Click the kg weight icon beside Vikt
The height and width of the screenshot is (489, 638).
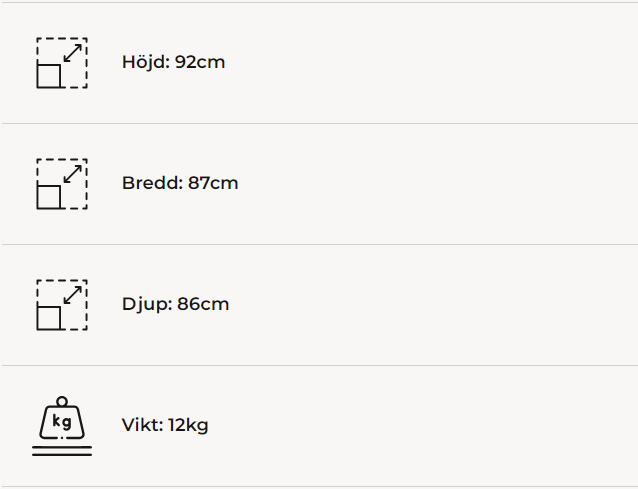pos(62,426)
